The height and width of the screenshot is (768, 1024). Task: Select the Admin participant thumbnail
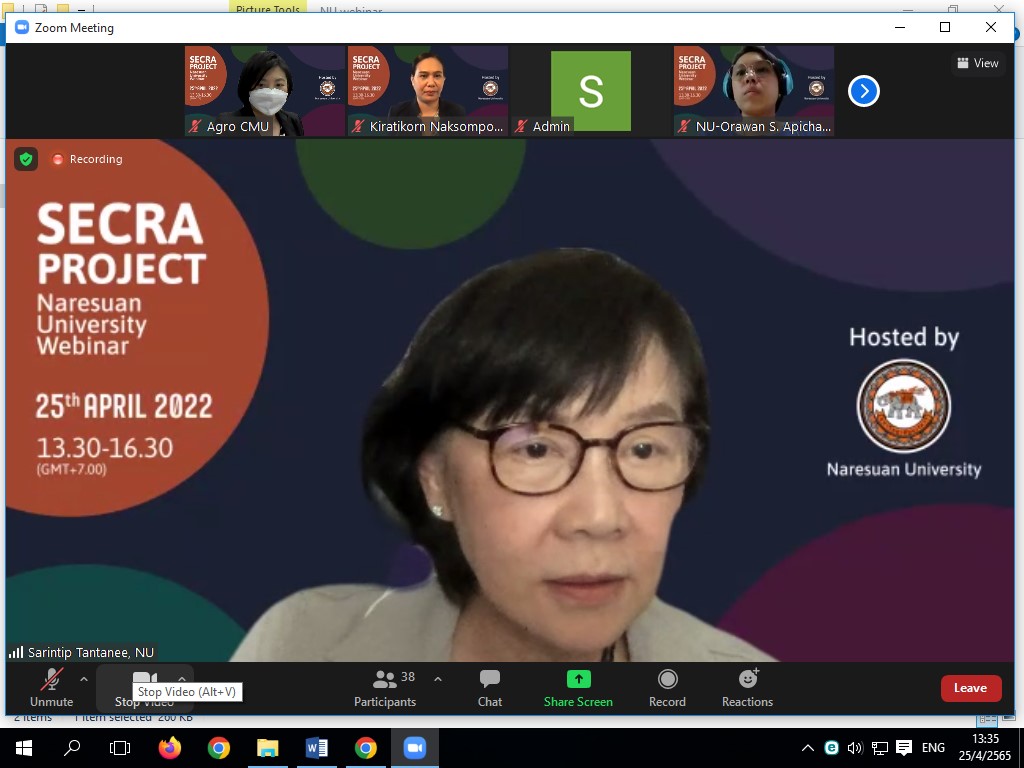coord(590,91)
